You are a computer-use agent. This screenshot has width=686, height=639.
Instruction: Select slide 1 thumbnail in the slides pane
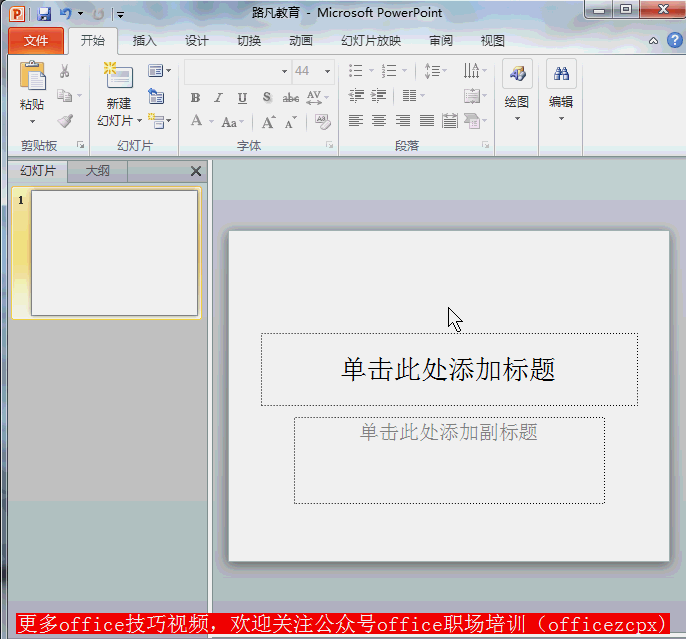pos(114,252)
